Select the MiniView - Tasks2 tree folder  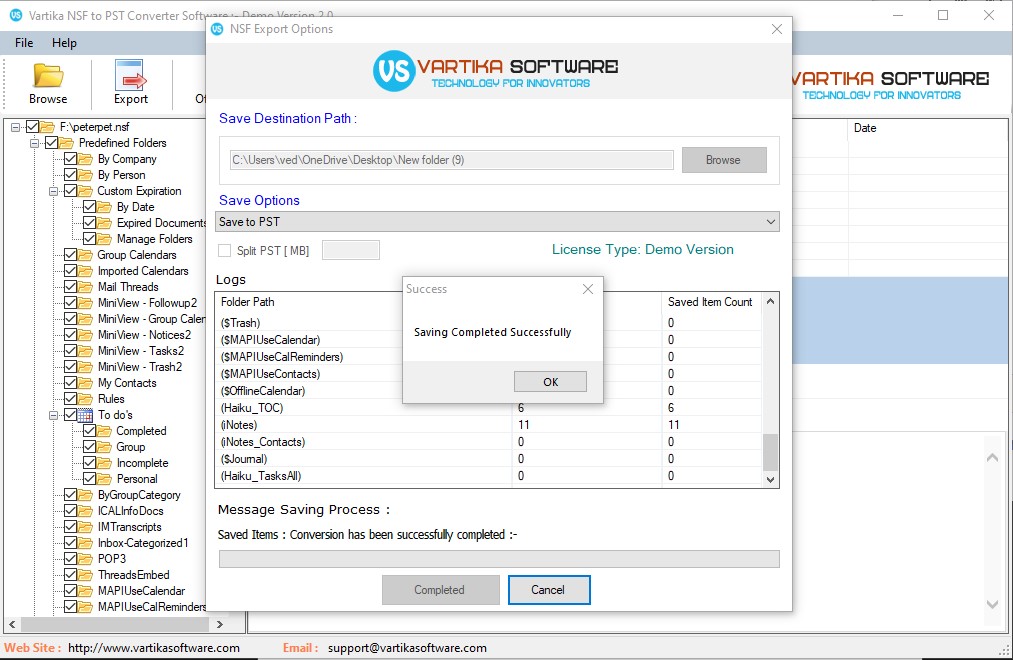click(141, 351)
